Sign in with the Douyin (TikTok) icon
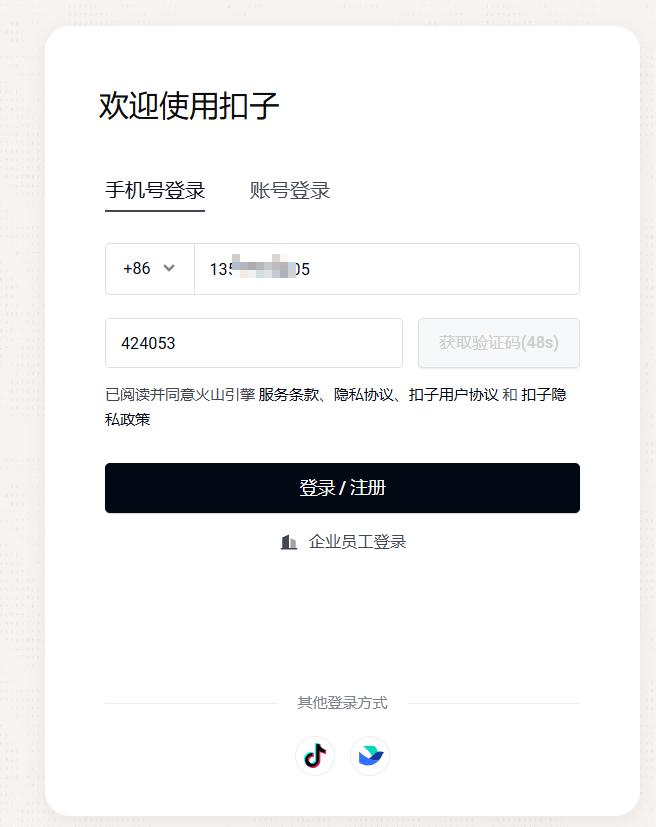This screenshot has height=827, width=656. point(315,755)
